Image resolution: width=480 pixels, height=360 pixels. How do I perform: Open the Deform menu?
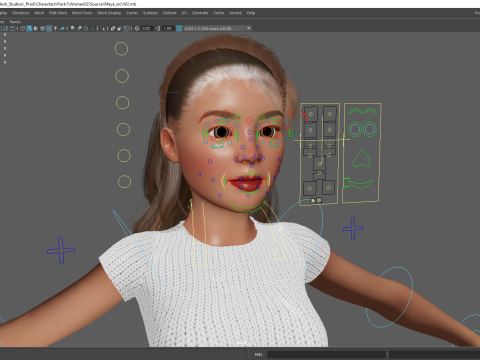(x=169, y=13)
